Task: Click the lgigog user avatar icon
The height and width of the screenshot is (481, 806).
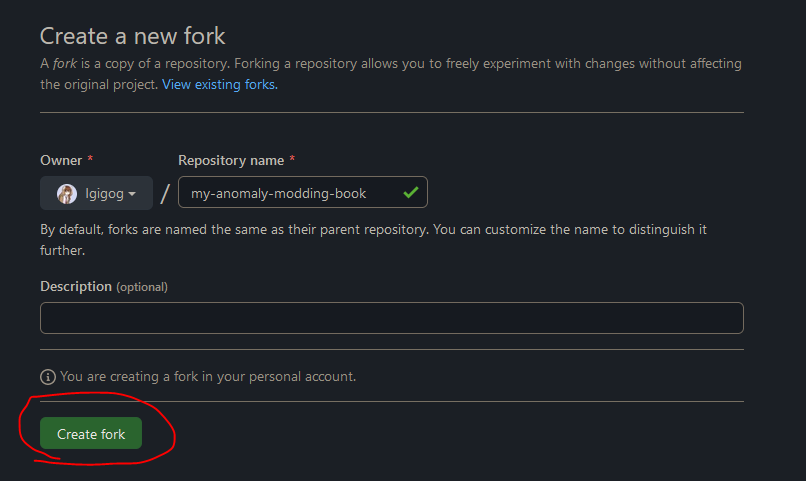Action: coord(67,194)
